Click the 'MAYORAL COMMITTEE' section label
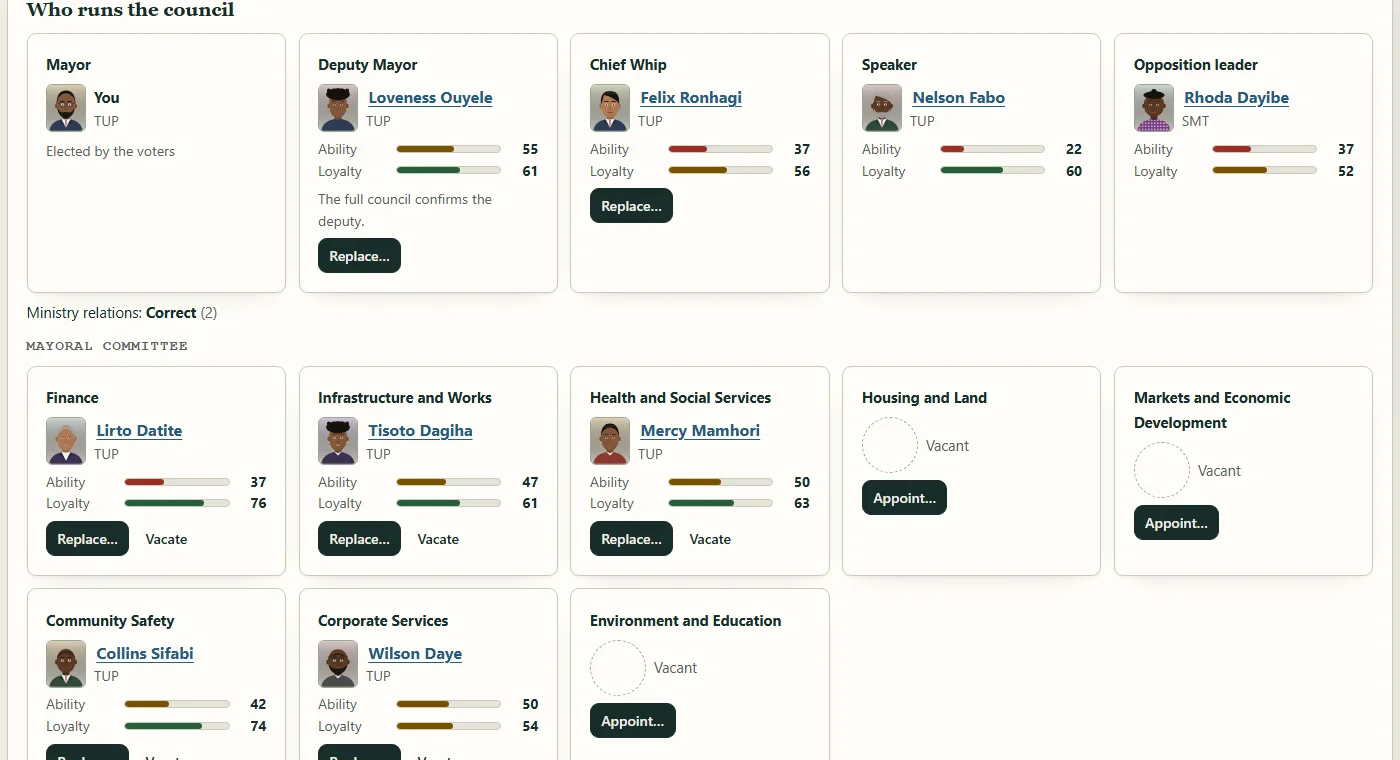1400x760 pixels. pyautogui.click(x=107, y=346)
